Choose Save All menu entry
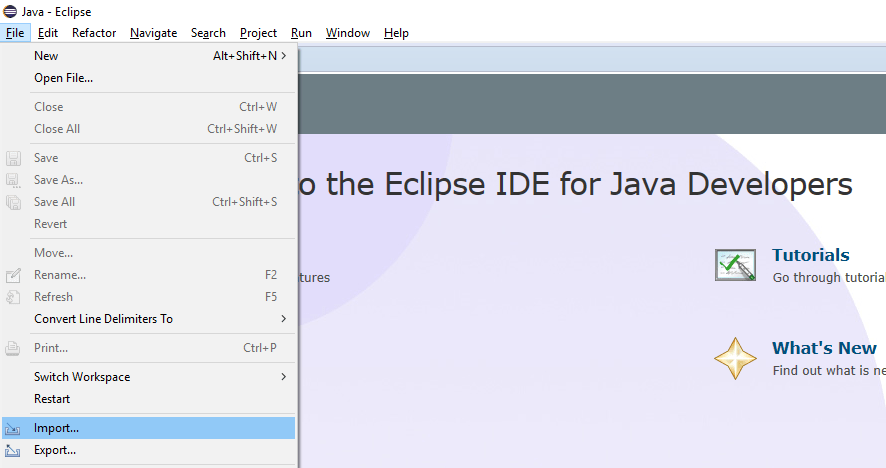Image resolution: width=886 pixels, height=468 pixels. [x=149, y=202]
